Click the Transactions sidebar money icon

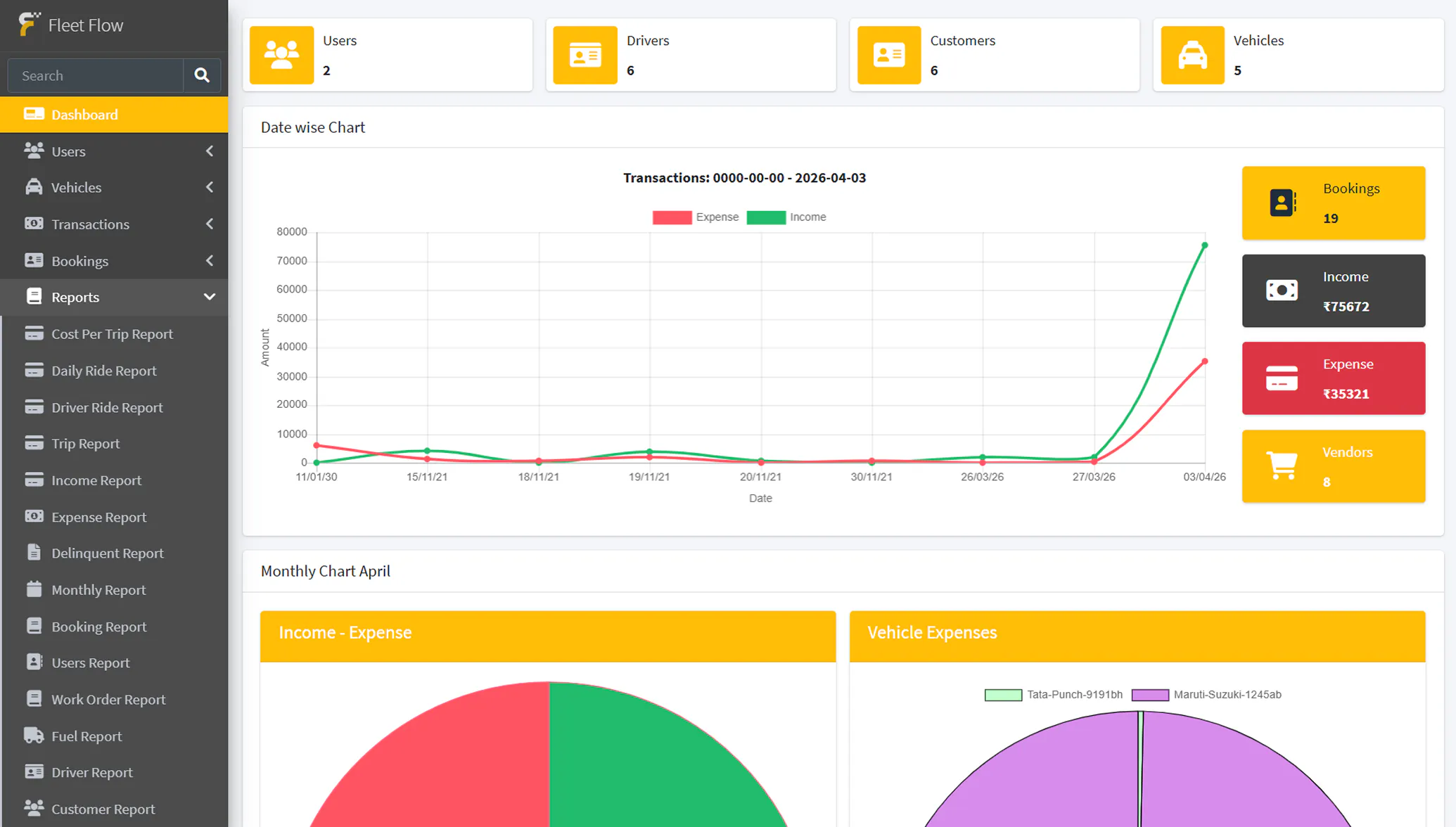click(x=34, y=224)
